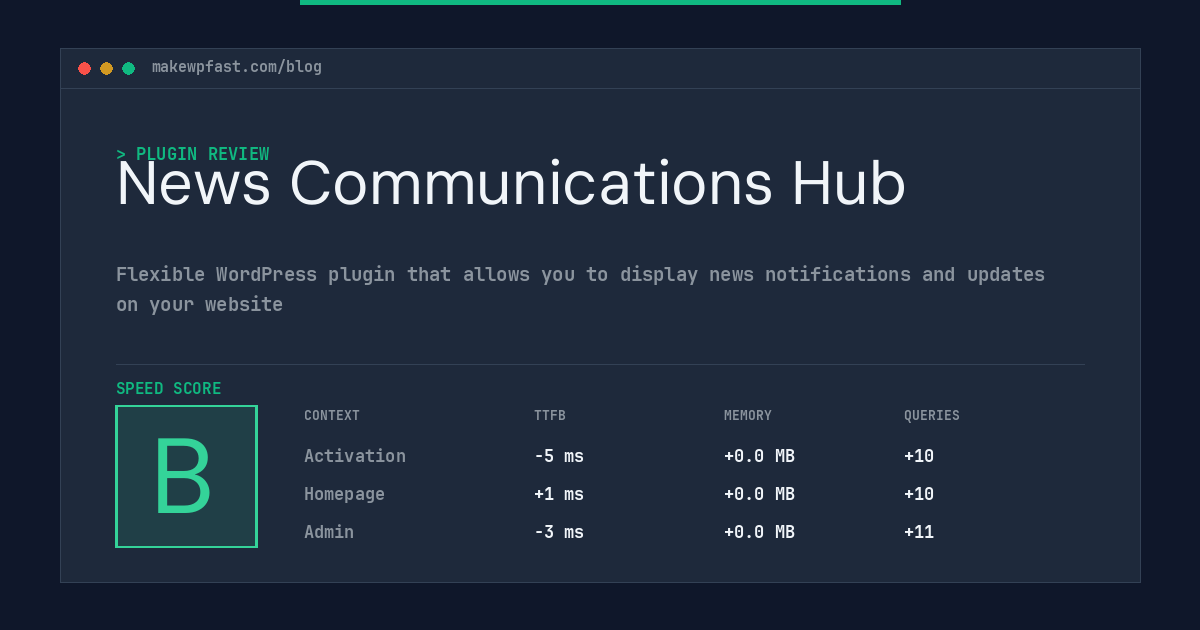Select the Activation row label

(355, 456)
